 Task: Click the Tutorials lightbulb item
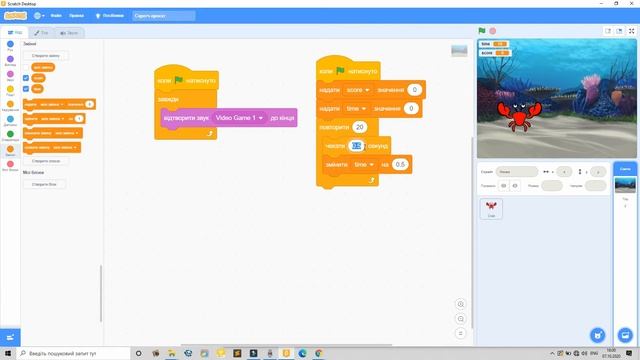coord(109,16)
